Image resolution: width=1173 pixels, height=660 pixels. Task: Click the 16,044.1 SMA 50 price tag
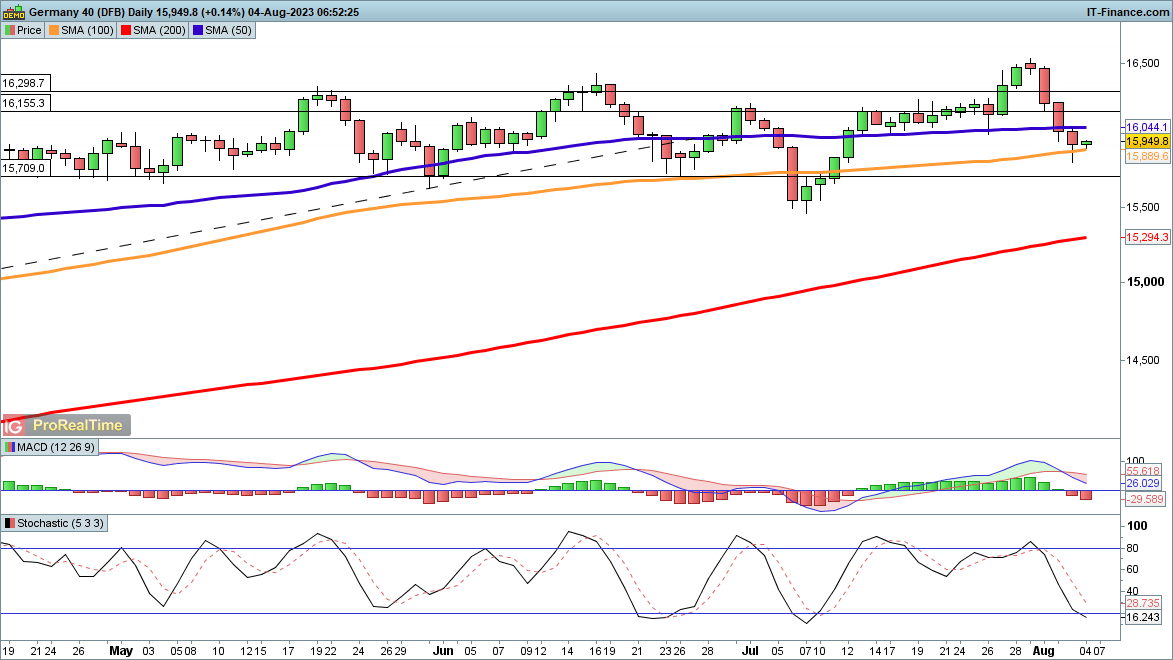click(1147, 128)
